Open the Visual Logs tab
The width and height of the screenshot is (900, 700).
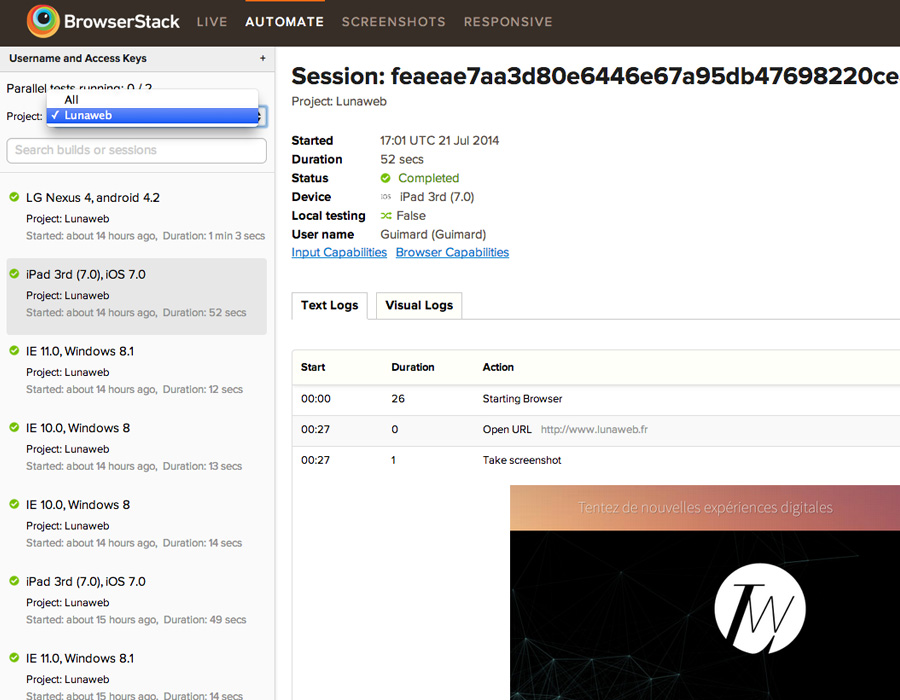coord(419,305)
